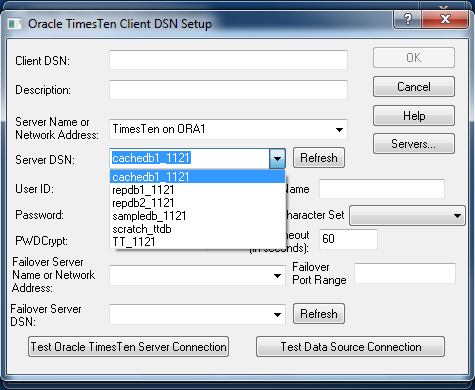The image size is (475, 390).
Task: Click Refresh next to Server DSN
Action: (x=319, y=158)
